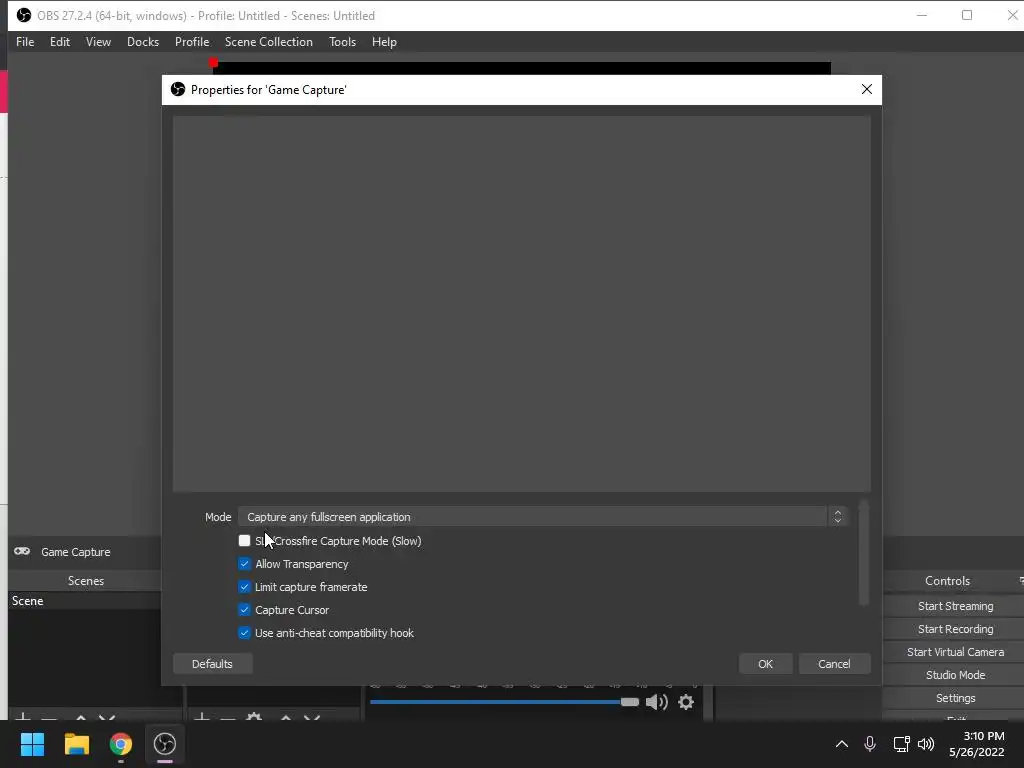Open the Edit menu

[59, 42]
